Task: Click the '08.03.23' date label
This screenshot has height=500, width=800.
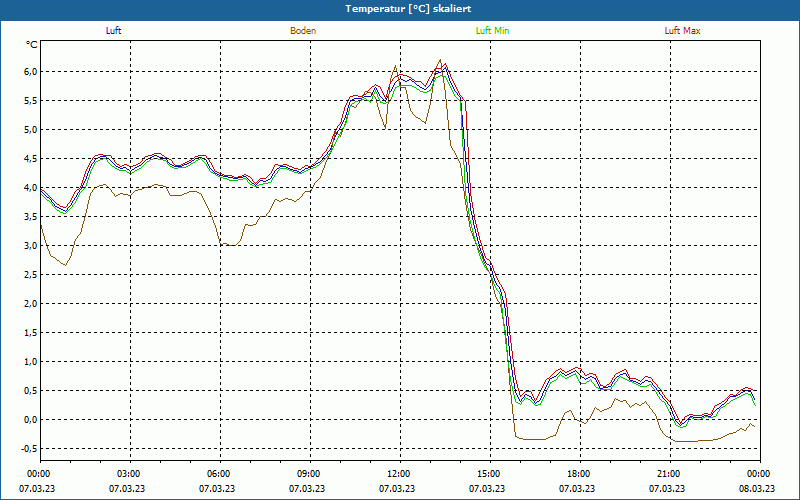Action: [x=757, y=488]
